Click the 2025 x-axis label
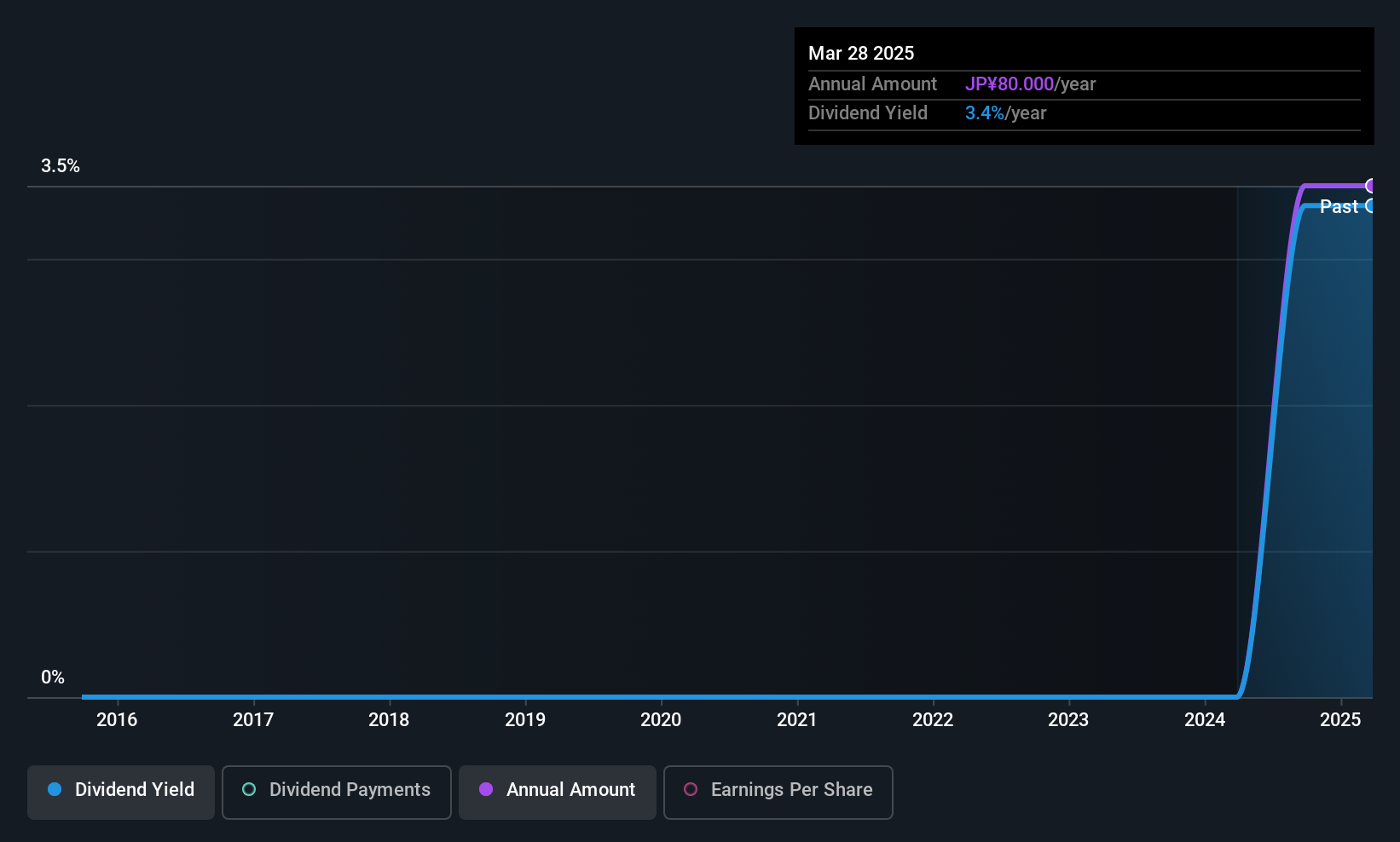Viewport: 1400px width, 842px height. (1340, 719)
